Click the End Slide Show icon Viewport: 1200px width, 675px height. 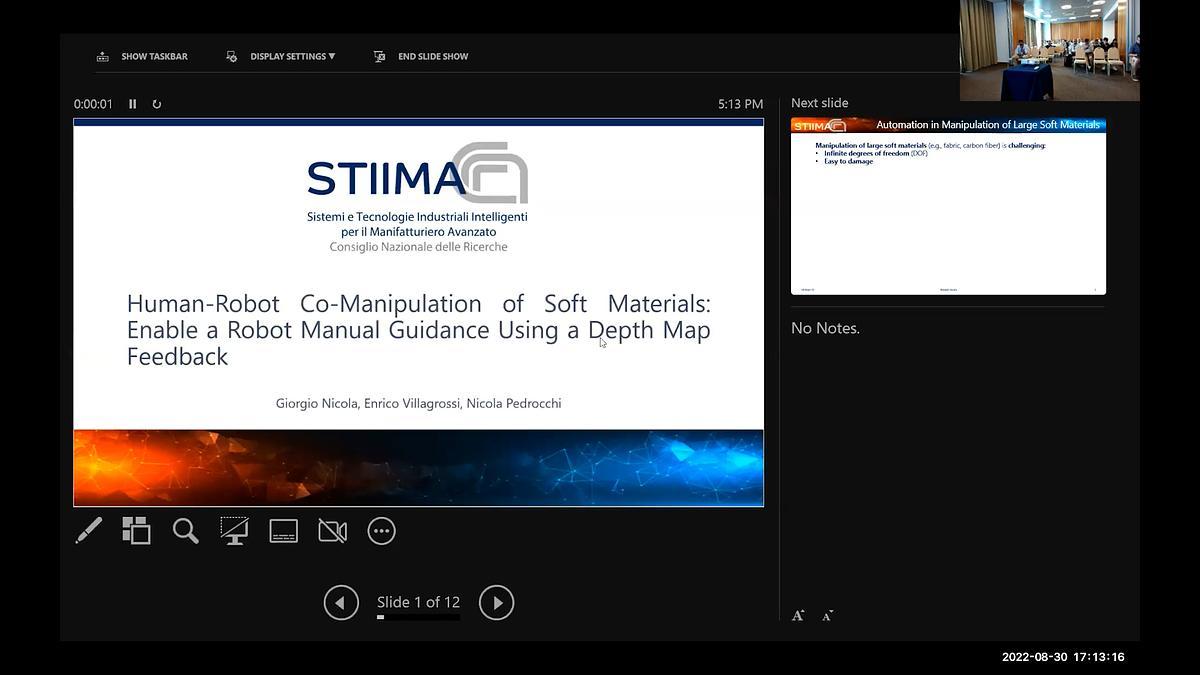(379, 56)
